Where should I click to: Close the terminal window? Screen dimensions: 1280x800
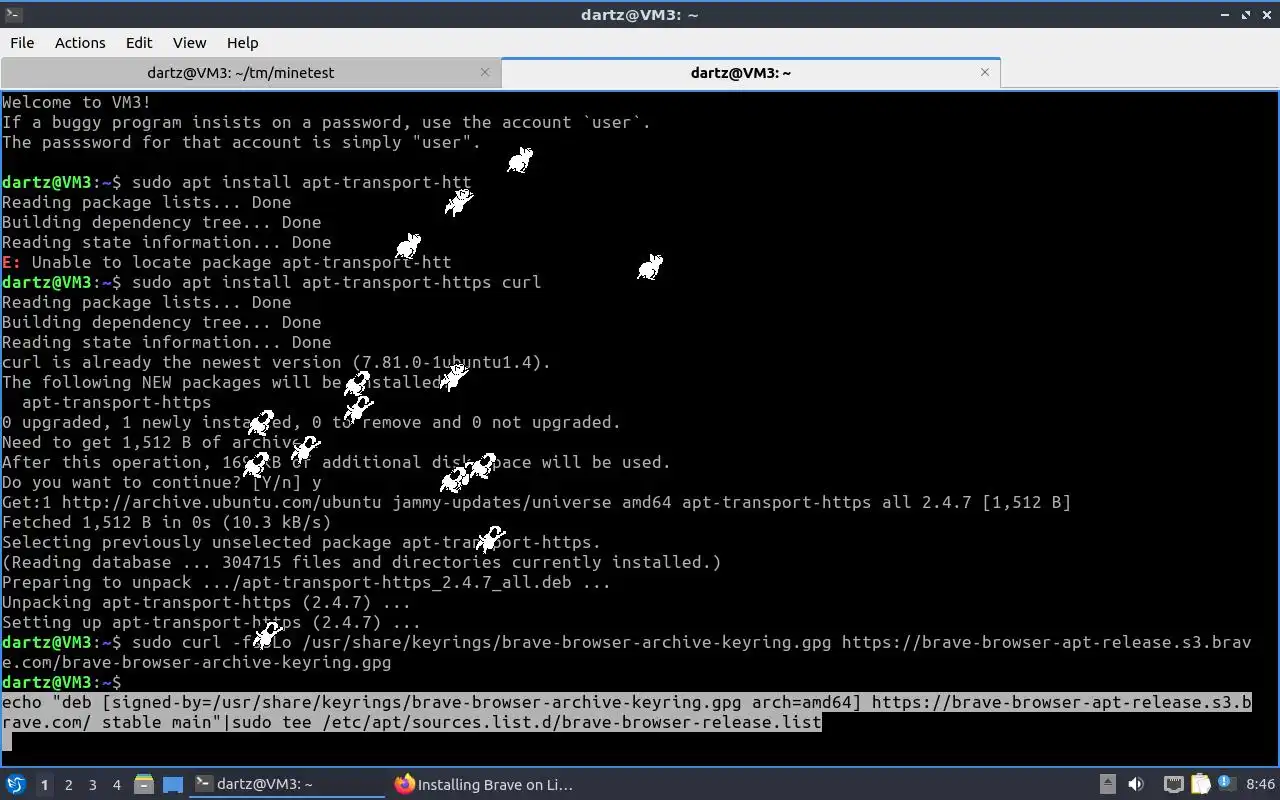pyautogui.click(x=1266, y=14)
